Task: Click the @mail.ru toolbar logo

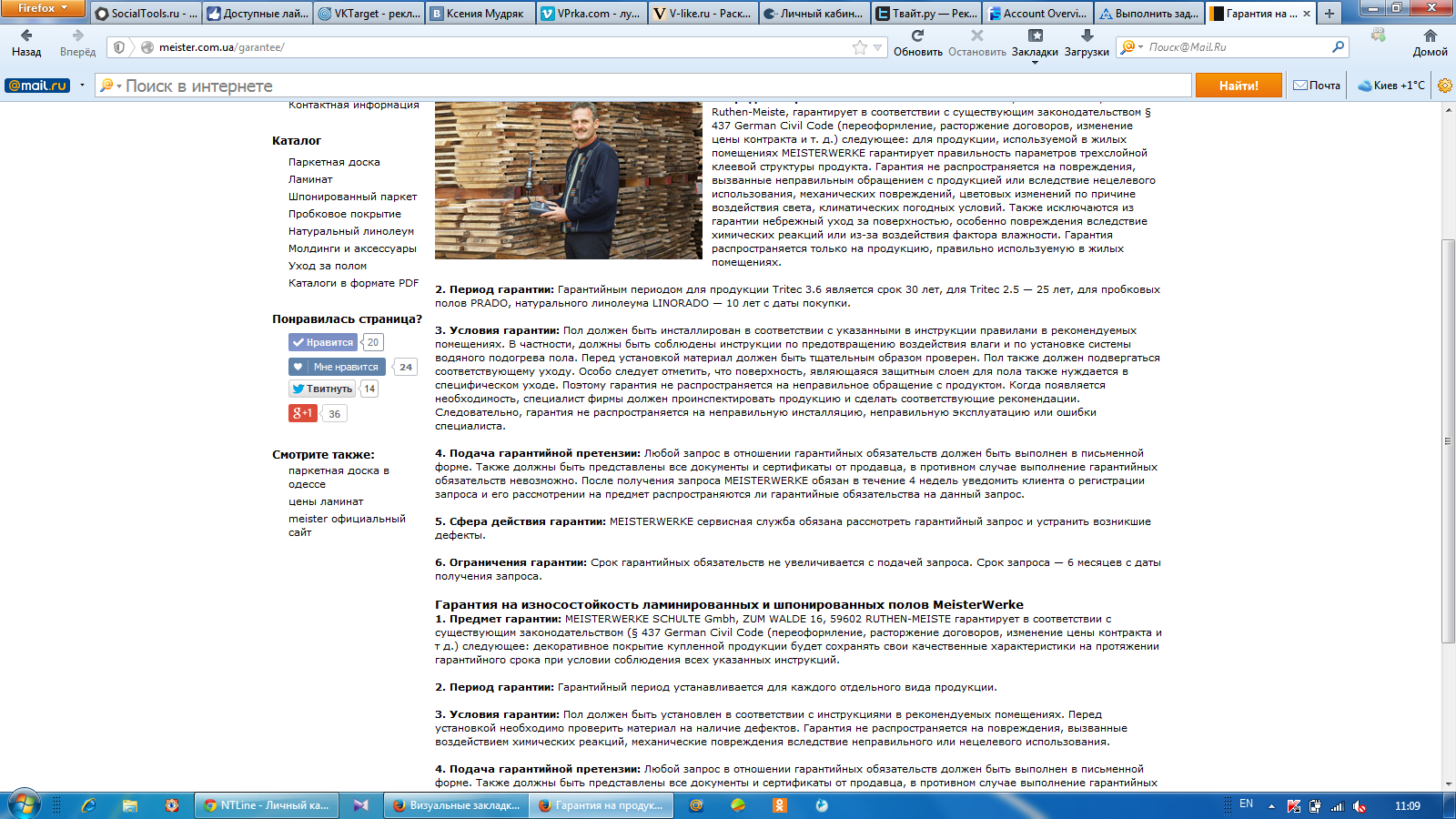Action: tap(37, 86)
